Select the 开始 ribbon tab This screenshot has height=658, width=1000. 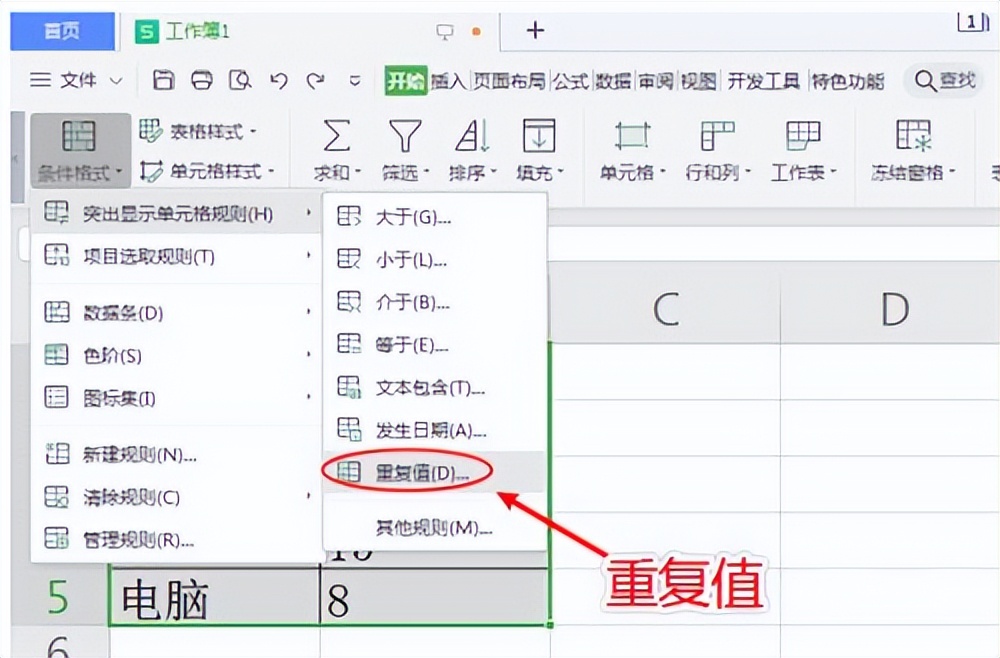pyautogui.click(x=406, y=81)
